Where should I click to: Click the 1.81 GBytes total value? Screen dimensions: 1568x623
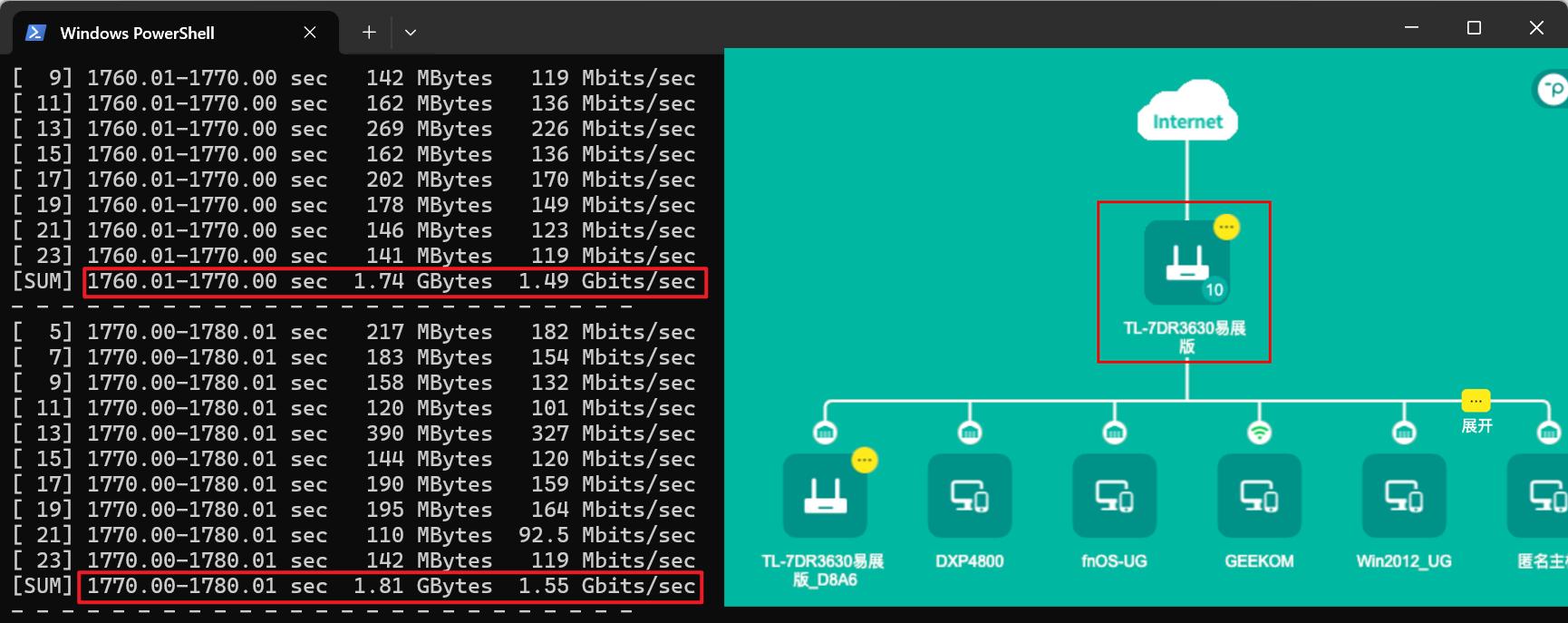click(x=423, y=586)
